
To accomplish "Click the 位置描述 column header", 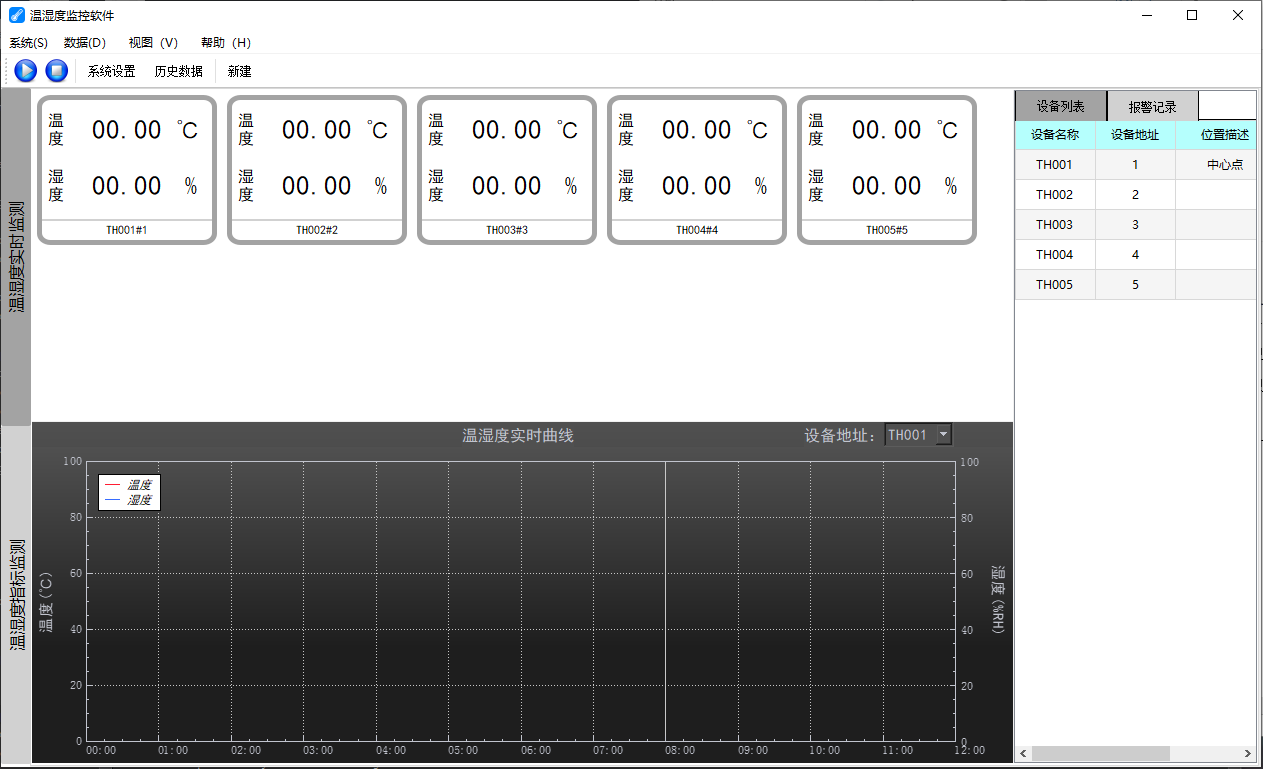I will [x=1216, y=135].
